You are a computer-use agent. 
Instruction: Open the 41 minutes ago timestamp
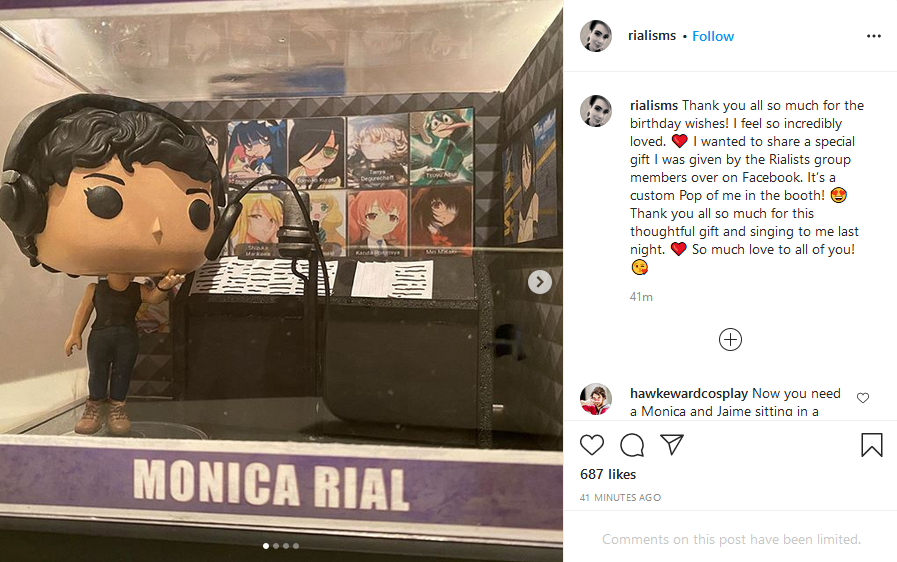click(x=620, y=497)
